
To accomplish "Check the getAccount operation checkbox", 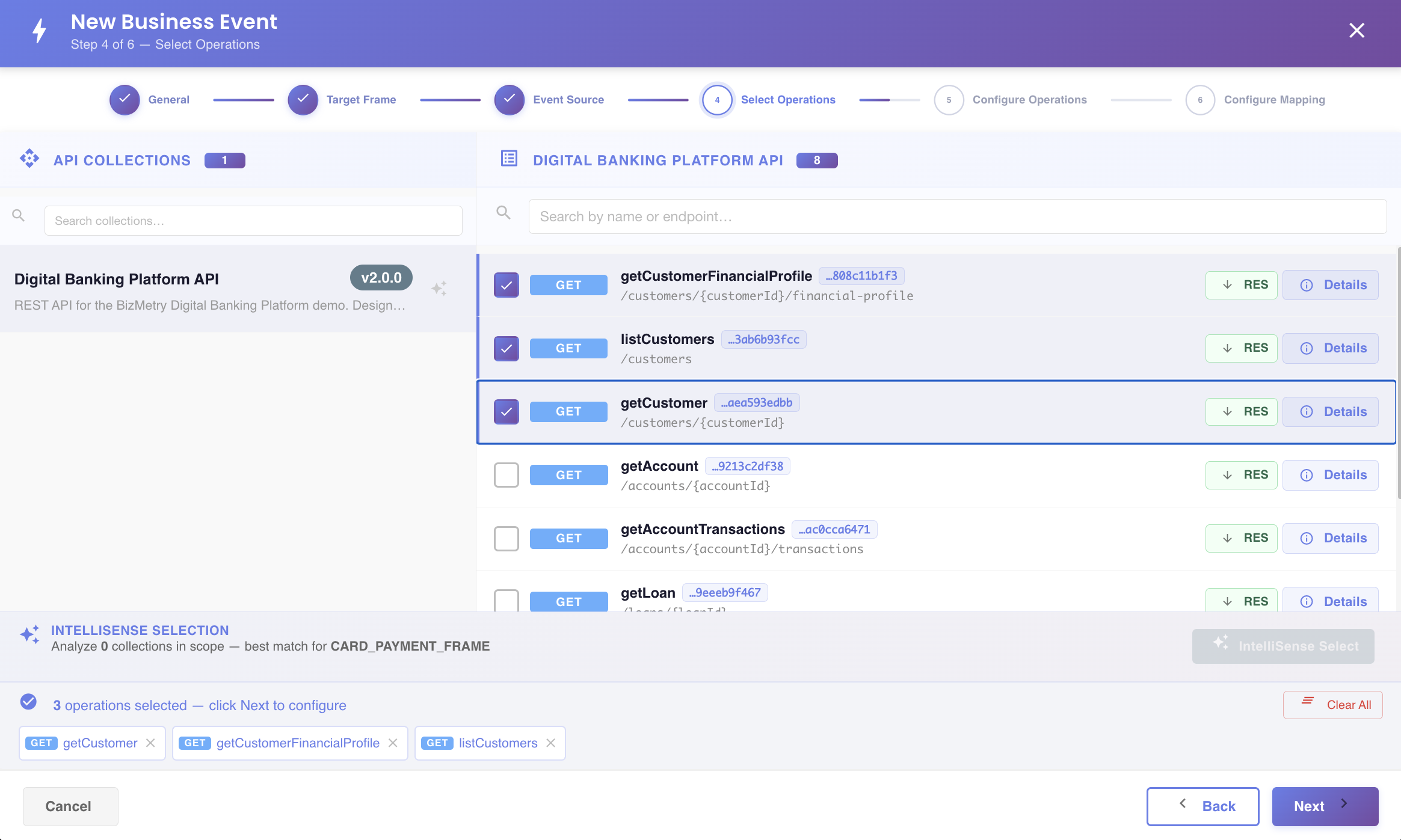I will [x=507, y=475].
